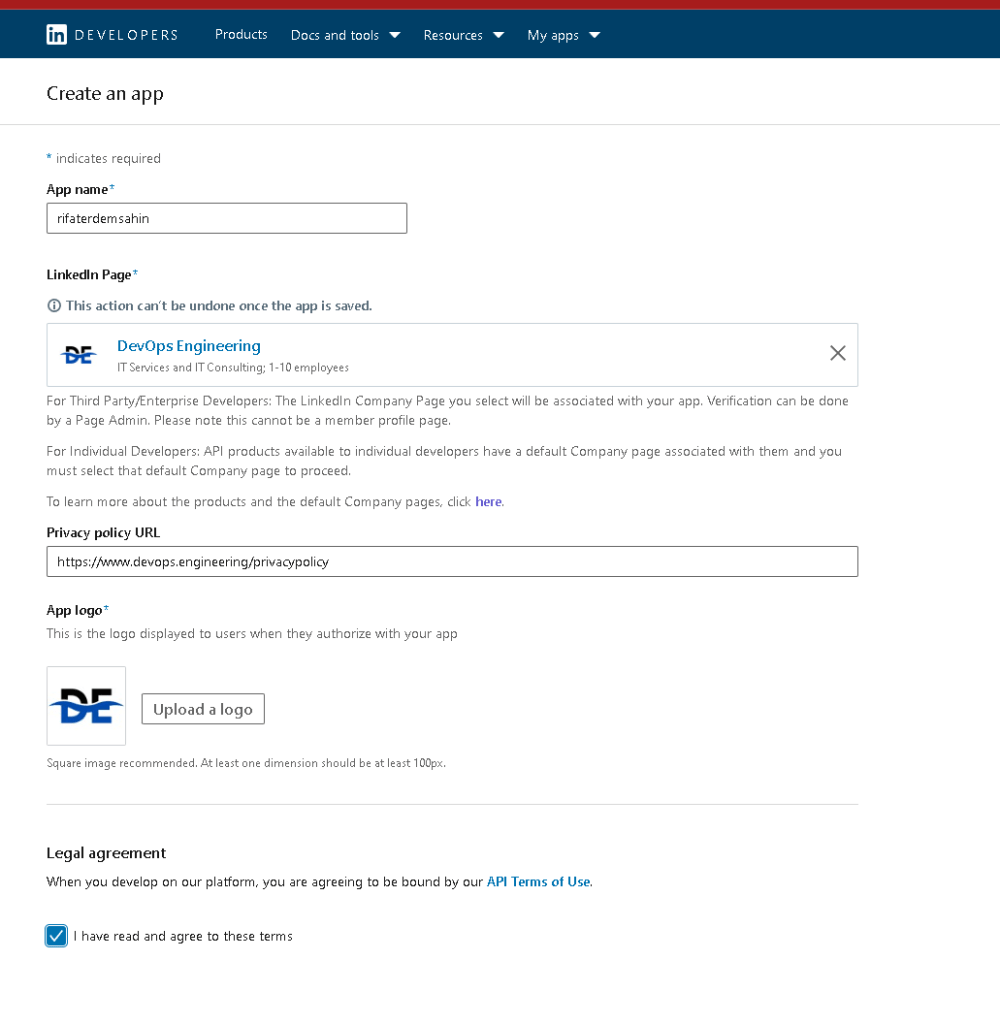Viewport: 1000px width, 1024px height.
Task: Click the info icon beside undo warning
Action: pyautogui.click(x=54, y=306)
